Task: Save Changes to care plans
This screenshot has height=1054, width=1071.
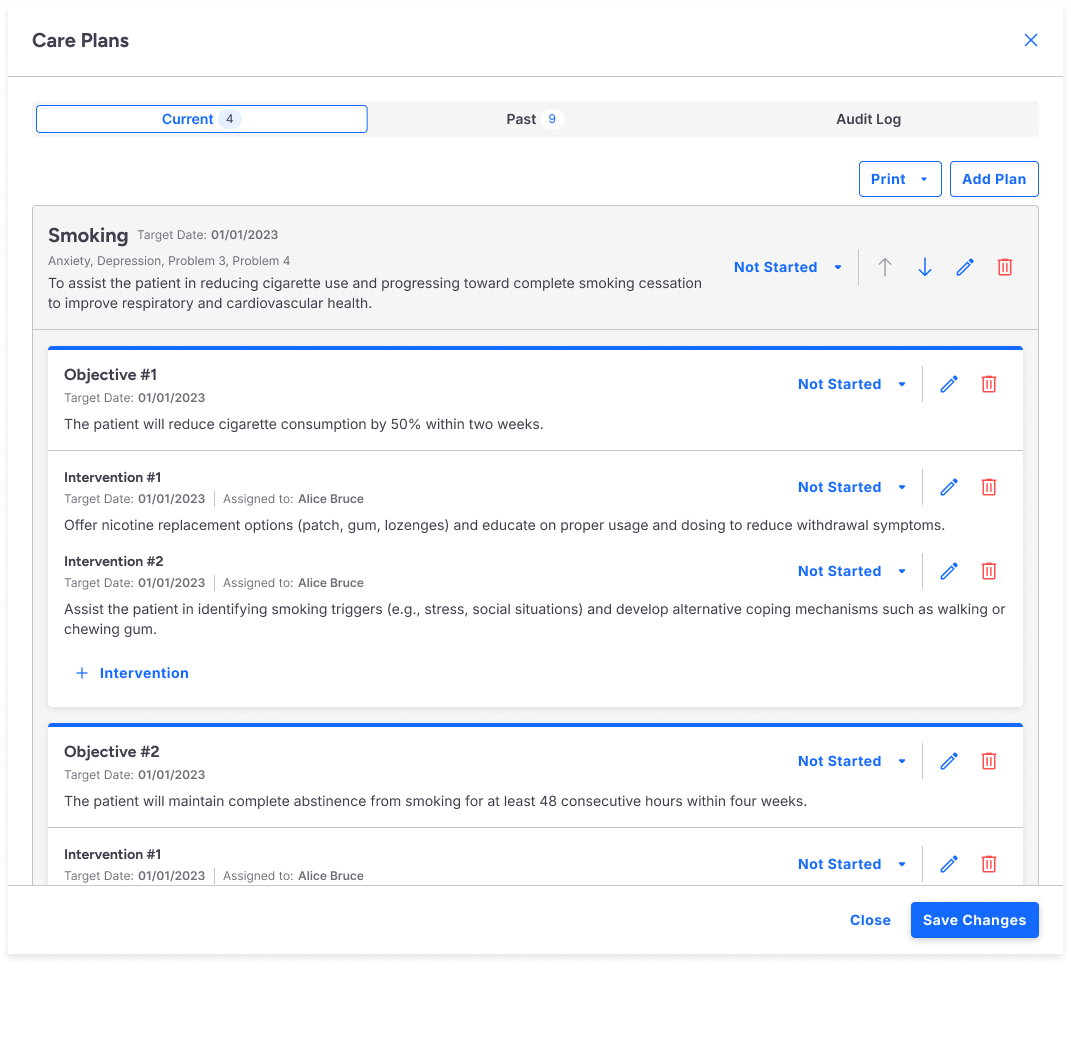Action: click(x=974, y=920)
